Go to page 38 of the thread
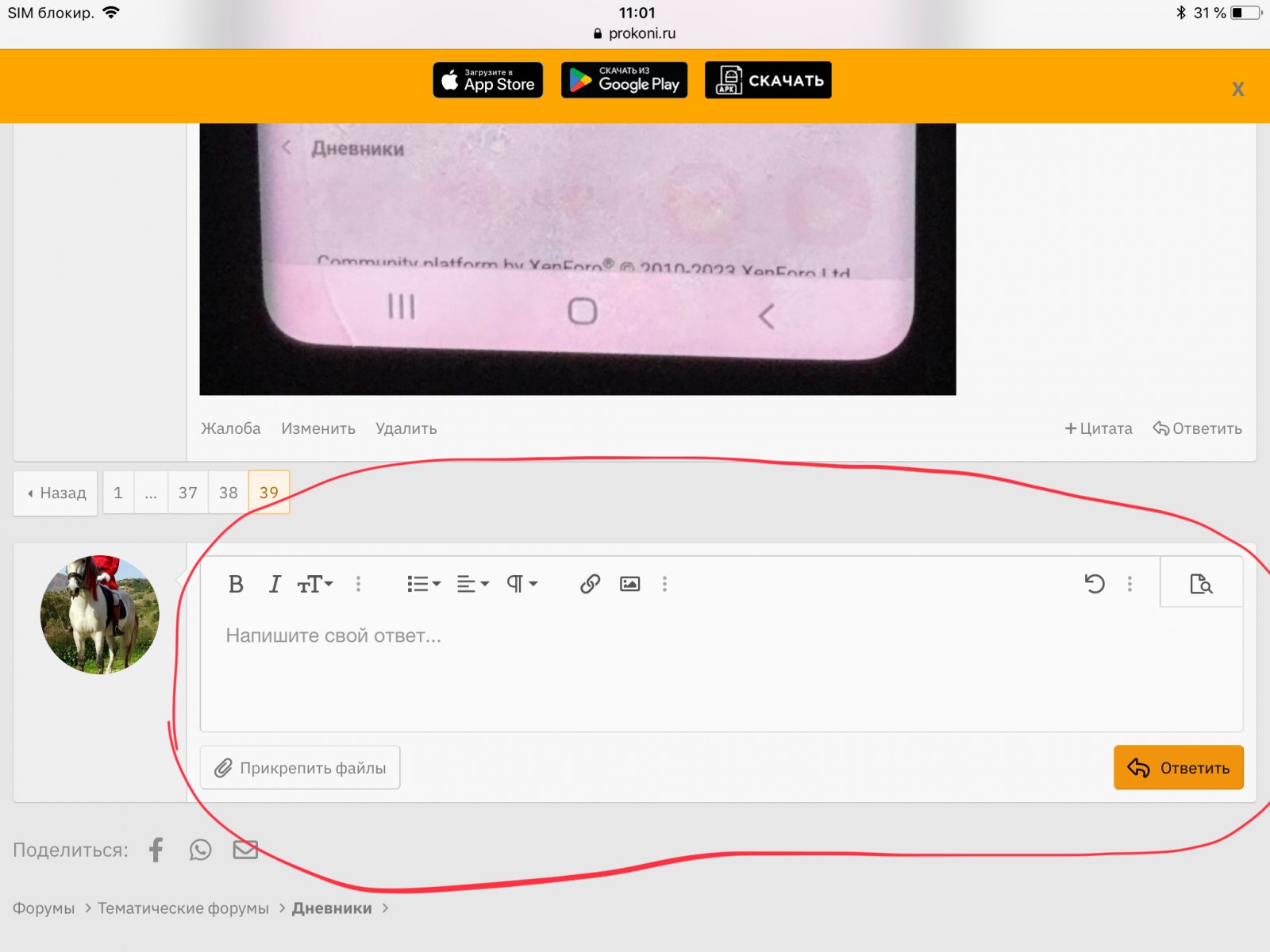 point(229,493)
